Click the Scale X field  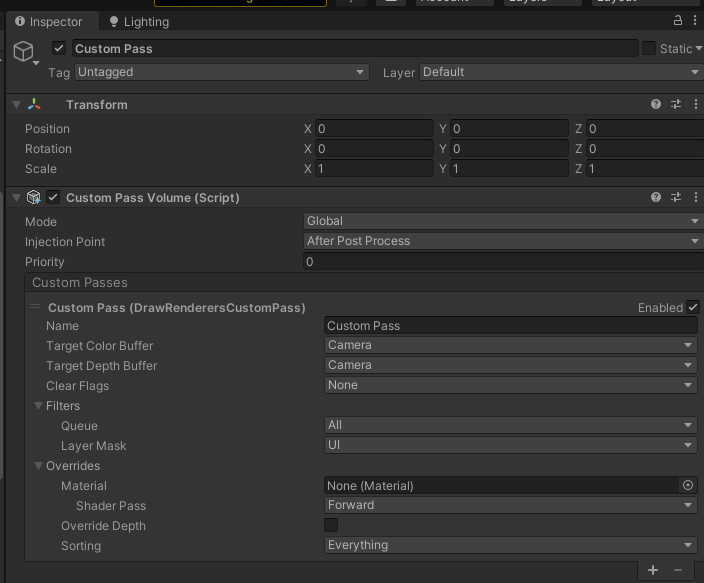374,169
